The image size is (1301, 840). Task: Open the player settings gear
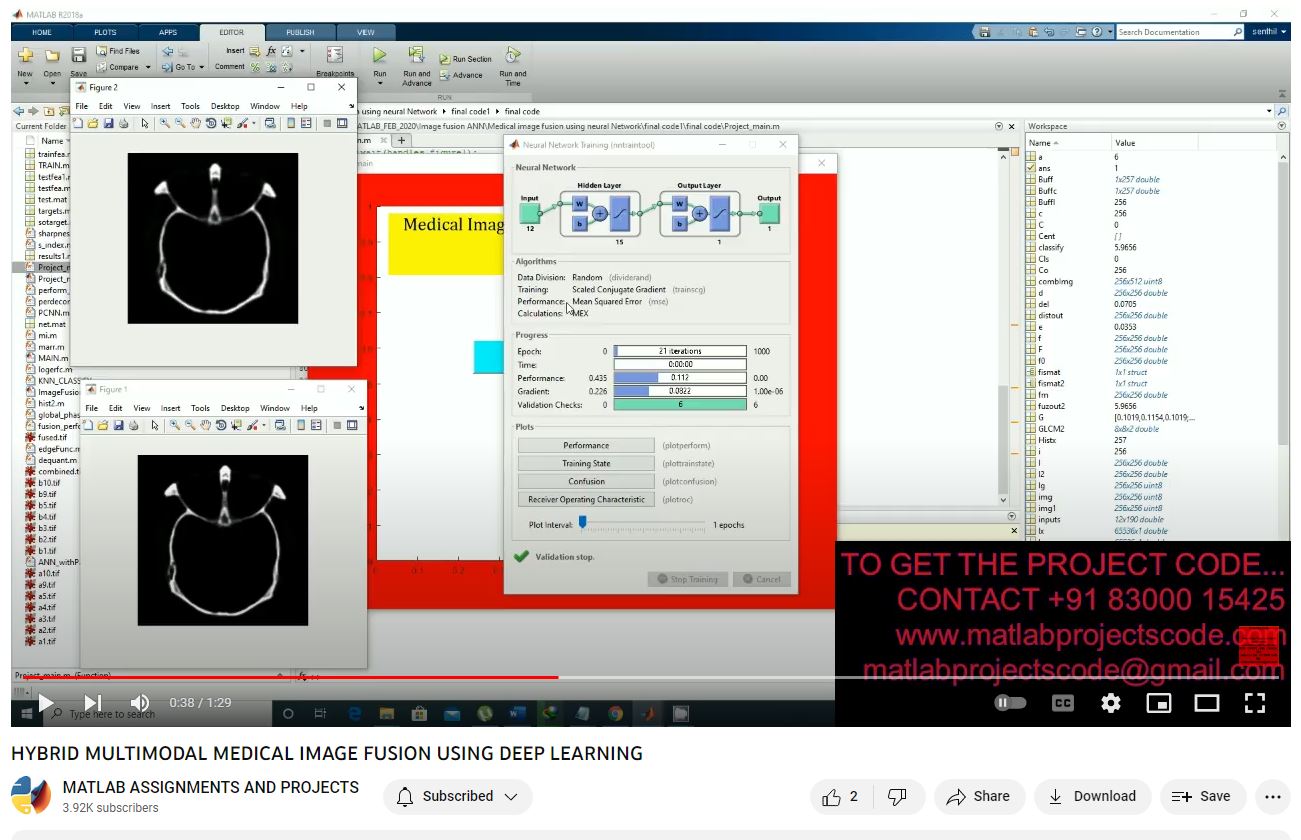pyautogui.click(x=1110, y=703)
